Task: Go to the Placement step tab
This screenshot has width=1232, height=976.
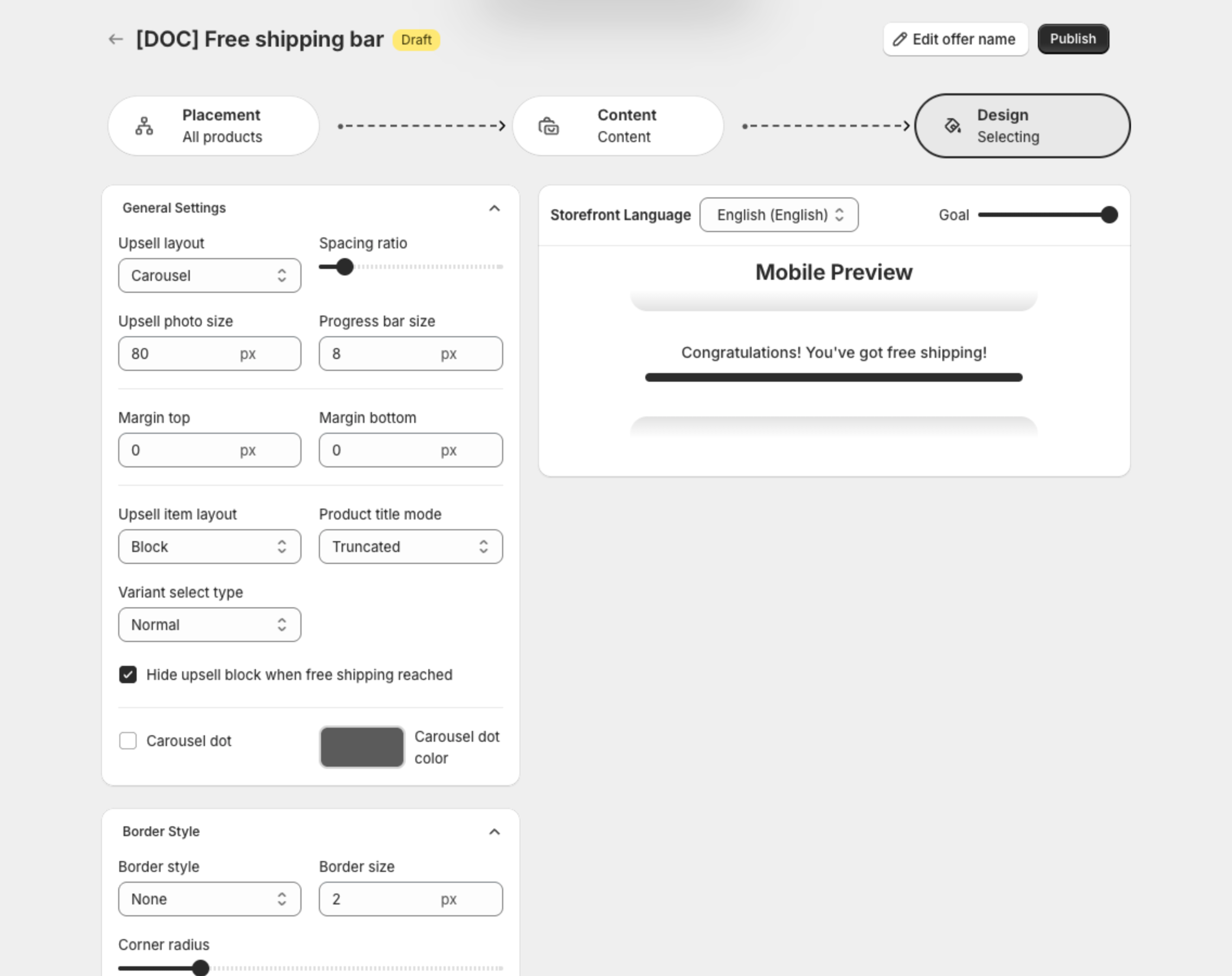Action: pos(213,126)
